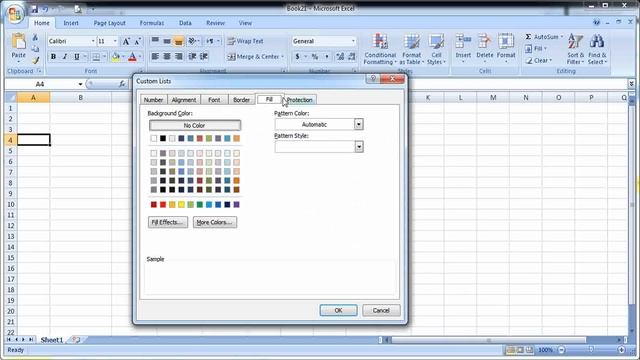Open the Insert ribbon tab
This screenshot has width=640, height=360.
(71, 23)
